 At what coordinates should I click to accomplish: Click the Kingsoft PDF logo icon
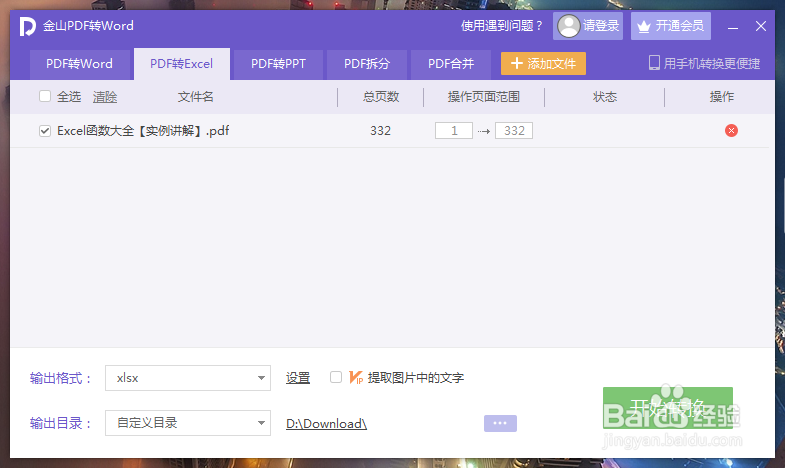[28, 26]
